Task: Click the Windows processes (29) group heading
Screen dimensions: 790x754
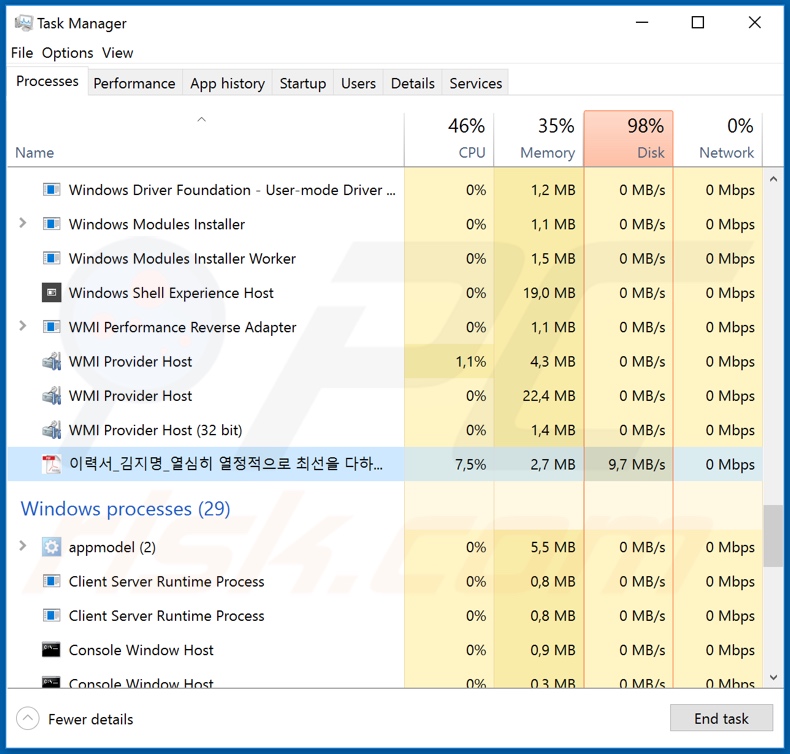Action: tap(125, 509)
